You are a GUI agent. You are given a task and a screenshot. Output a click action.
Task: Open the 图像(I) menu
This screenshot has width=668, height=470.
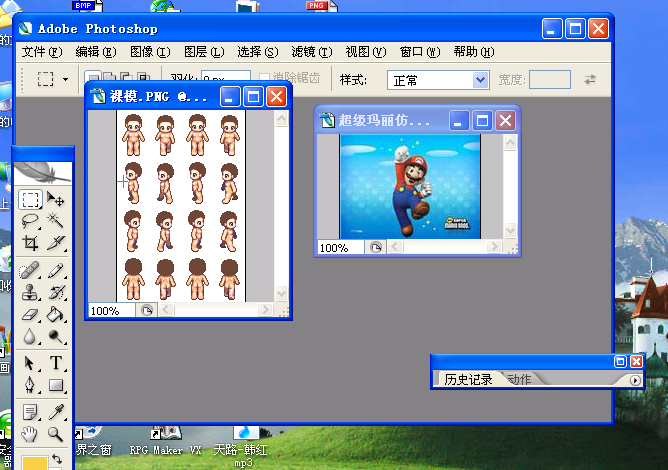click(x=150, y=52)
